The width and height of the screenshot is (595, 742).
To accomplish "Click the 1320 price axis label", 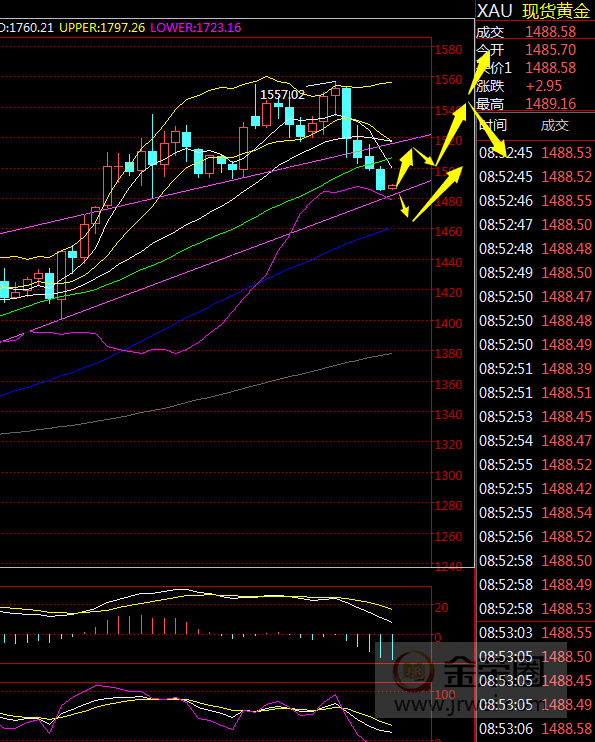I will 448,445.
